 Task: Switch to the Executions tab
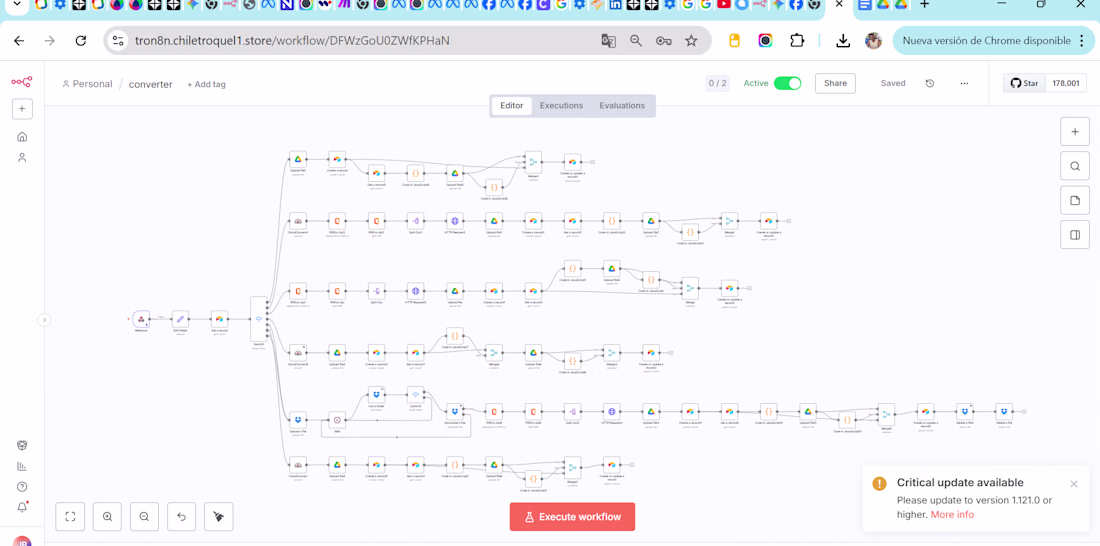click(x=561, y=105)
